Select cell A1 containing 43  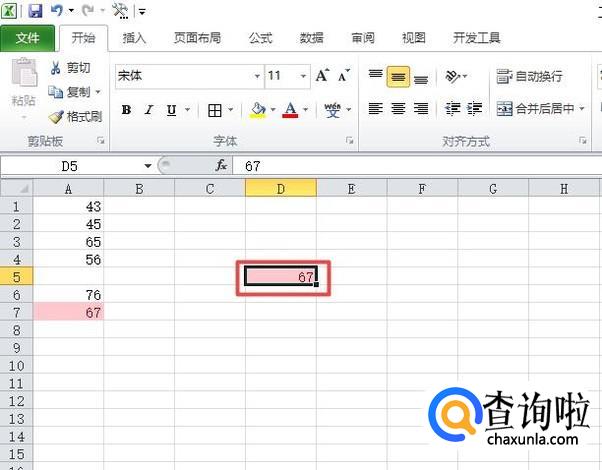pos(68,206)
